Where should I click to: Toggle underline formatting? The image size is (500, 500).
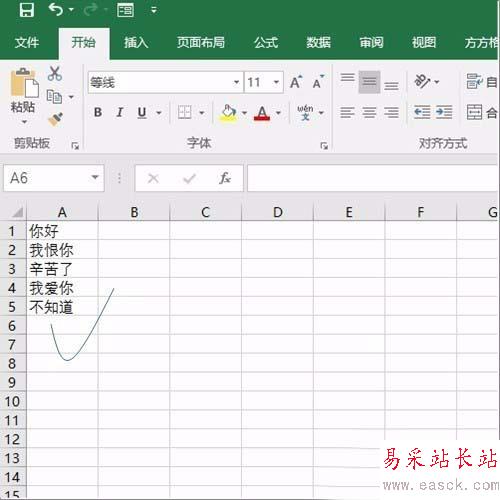click(142, 112)
